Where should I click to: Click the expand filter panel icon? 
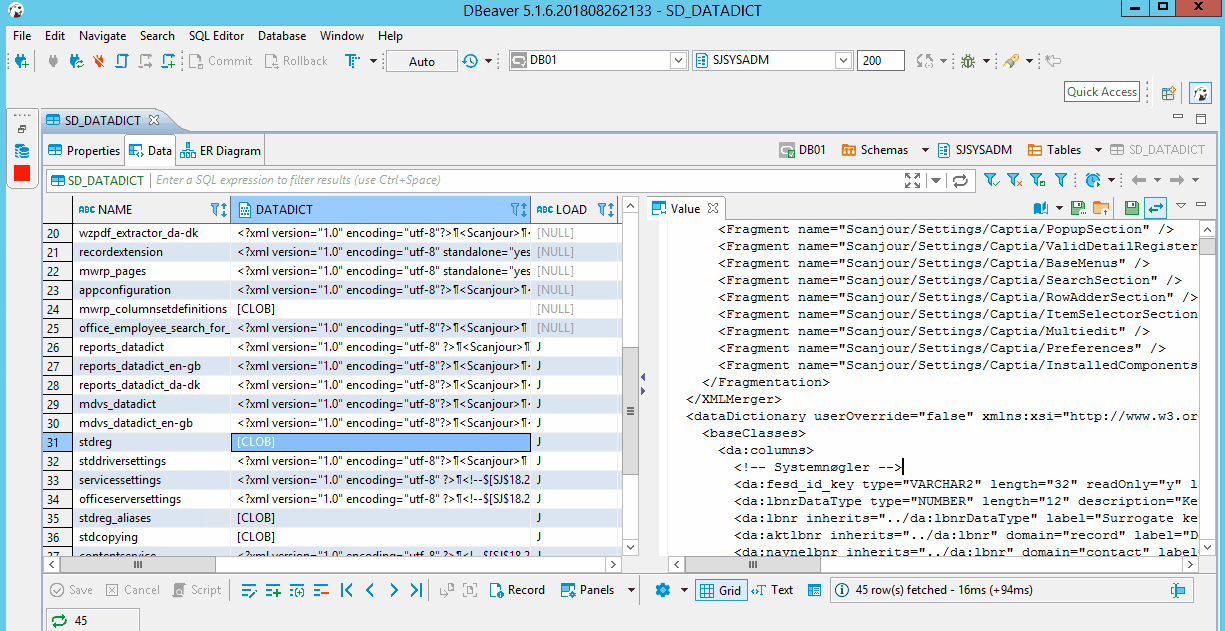point(912,180)
